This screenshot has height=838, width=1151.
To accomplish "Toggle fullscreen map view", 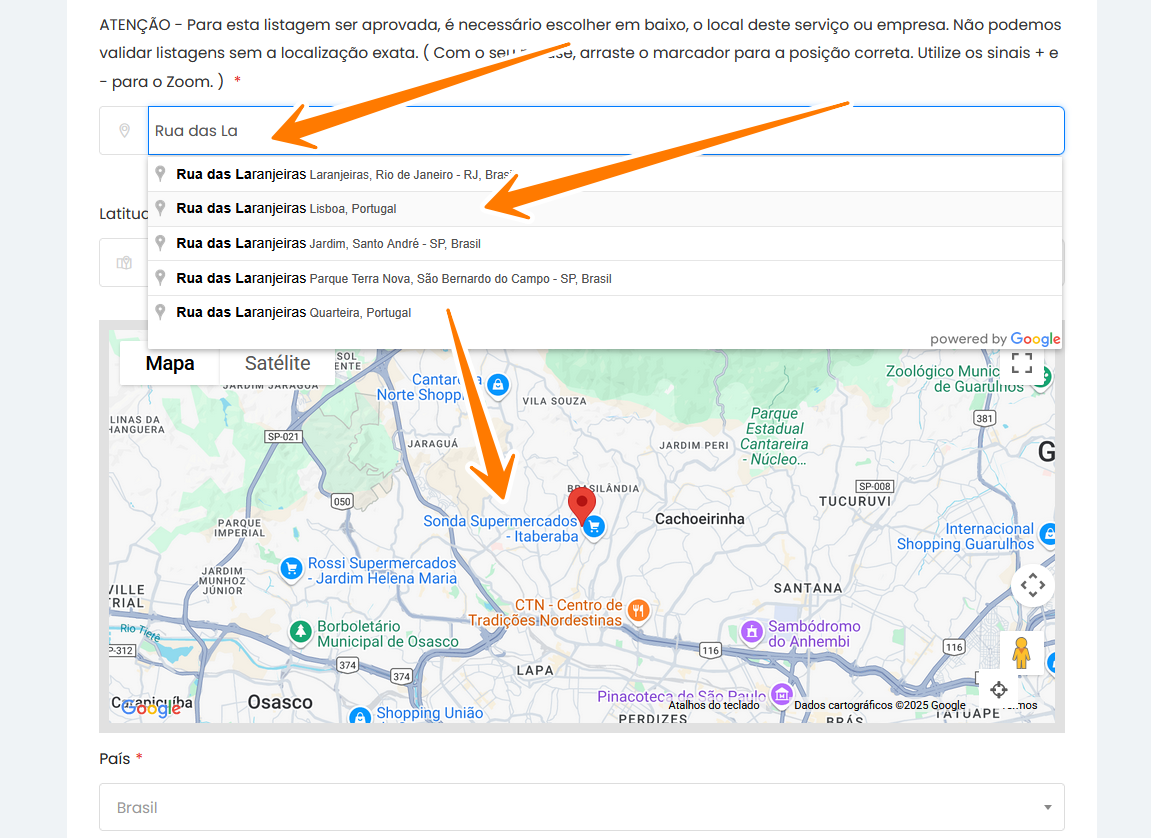I will (1022, 362).
